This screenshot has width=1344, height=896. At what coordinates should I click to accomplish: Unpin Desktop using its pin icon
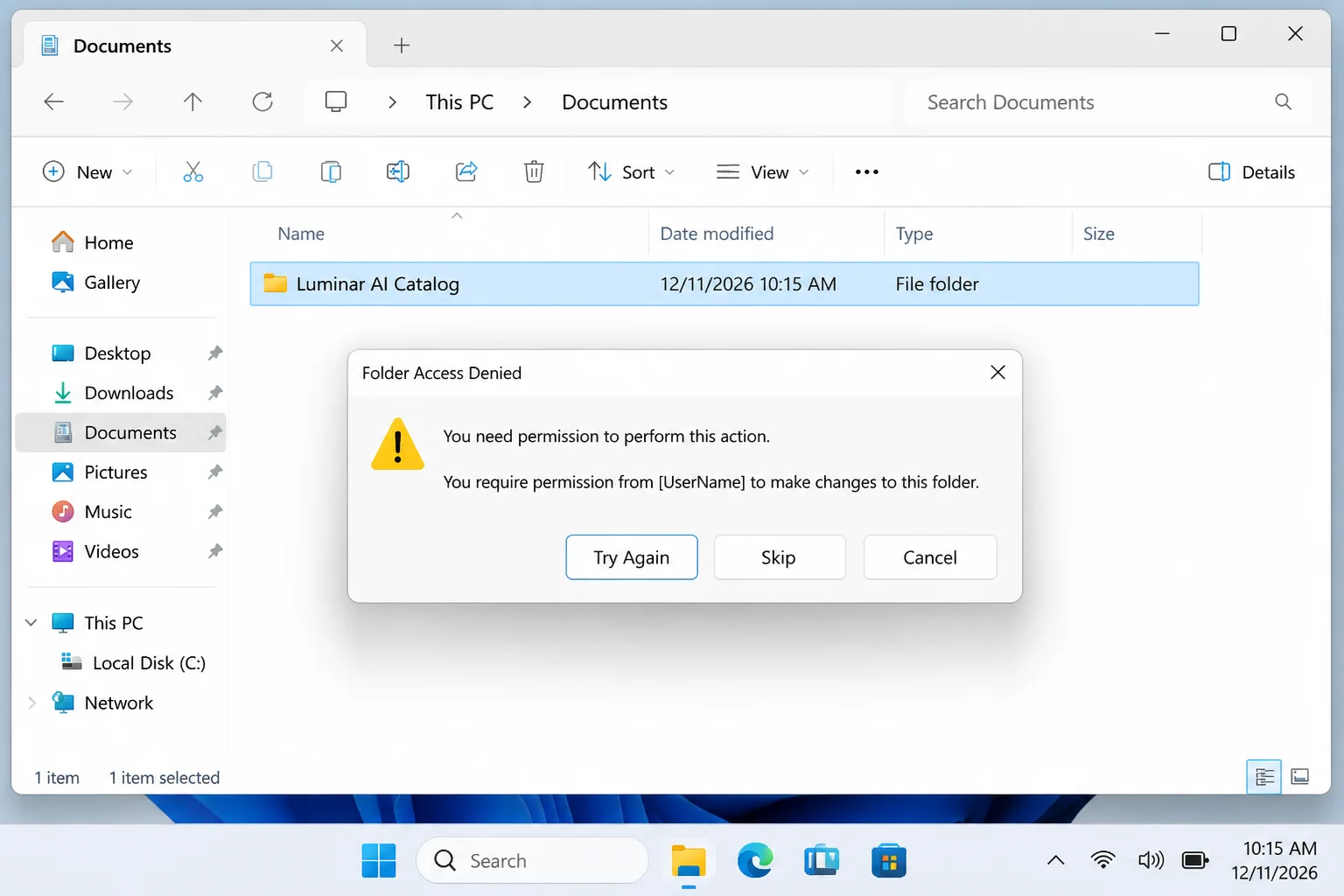point(215,353)
